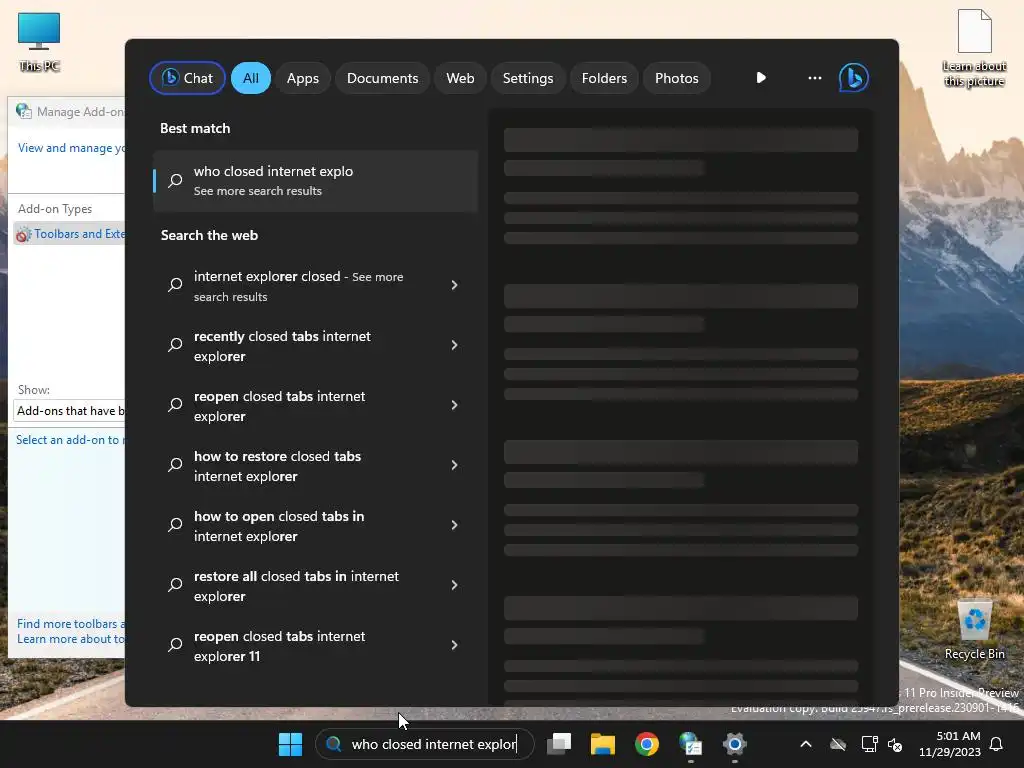
Task: Expand 'internet explorer closed' suggestion chevron
Action: 455,285
